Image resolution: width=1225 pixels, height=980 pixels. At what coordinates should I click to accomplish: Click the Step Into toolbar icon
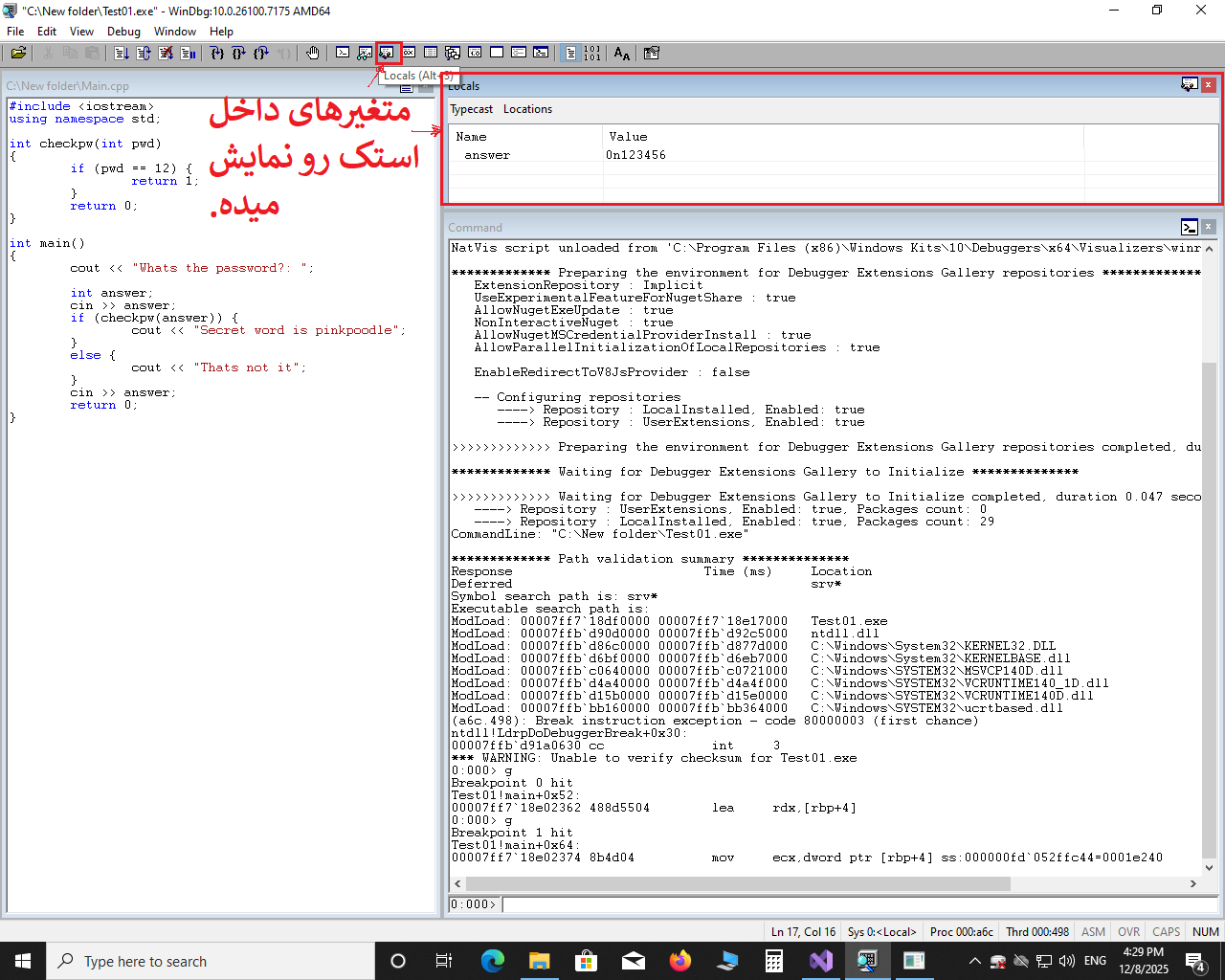coord(217,54)
